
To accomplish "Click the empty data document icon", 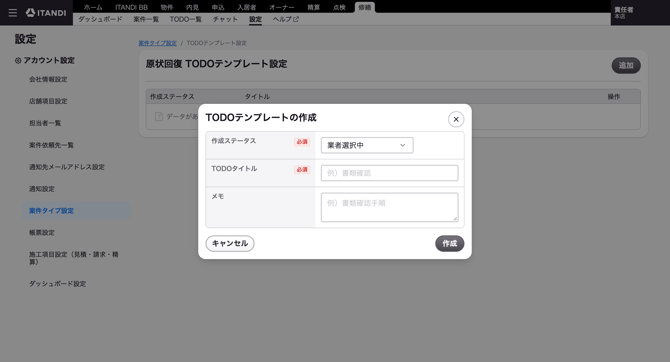I will 159,117.
